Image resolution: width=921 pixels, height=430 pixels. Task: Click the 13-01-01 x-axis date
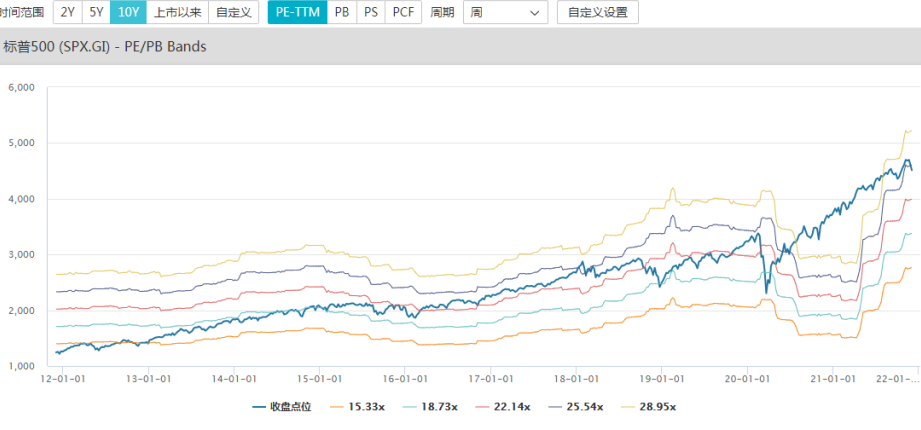point(148,379)
